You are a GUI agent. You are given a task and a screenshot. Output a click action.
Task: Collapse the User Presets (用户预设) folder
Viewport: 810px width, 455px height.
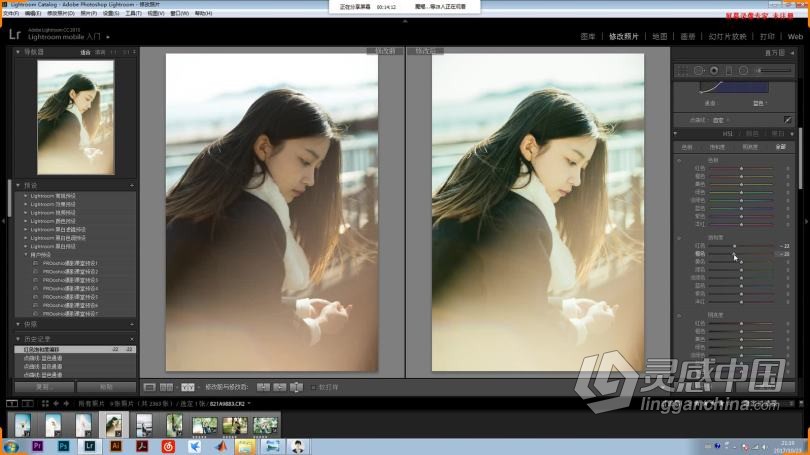click(26, 255)
